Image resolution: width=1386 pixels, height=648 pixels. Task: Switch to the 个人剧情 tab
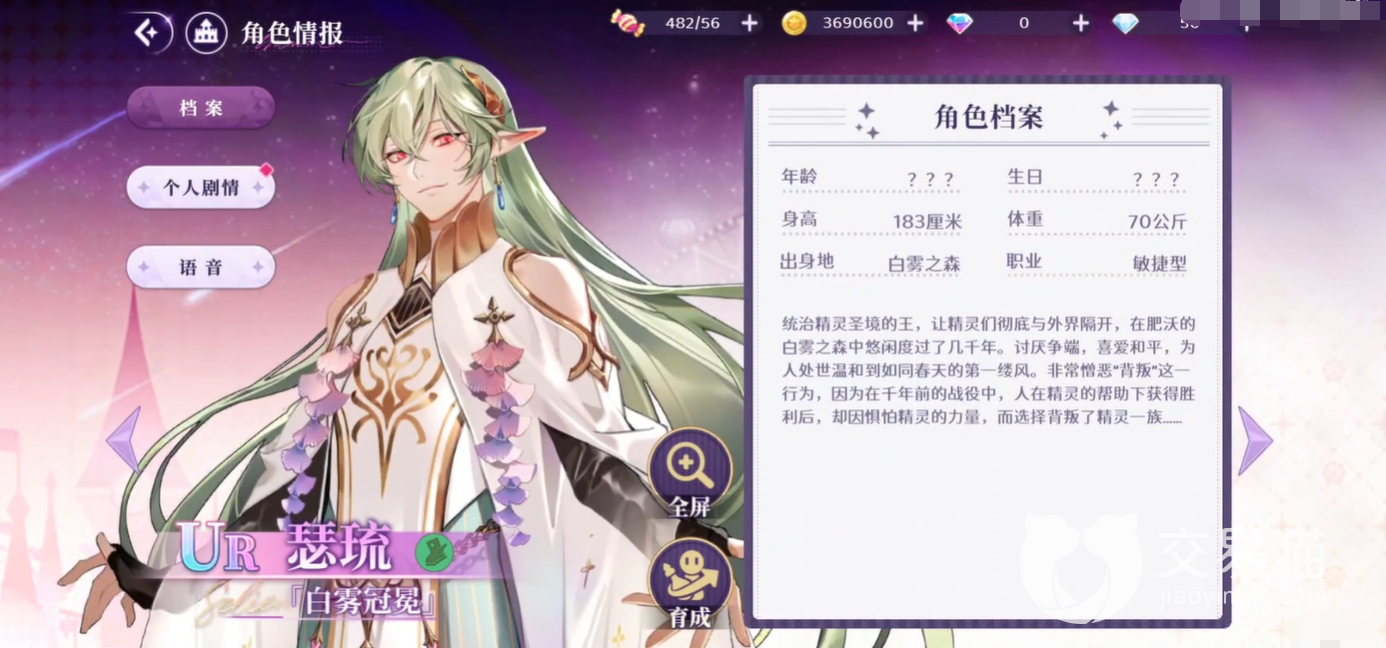201,187
